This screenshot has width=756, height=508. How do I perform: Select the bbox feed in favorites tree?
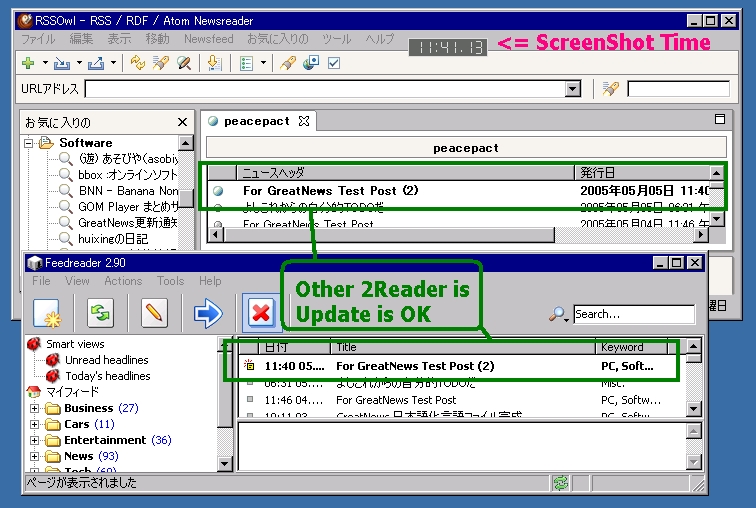127,174
